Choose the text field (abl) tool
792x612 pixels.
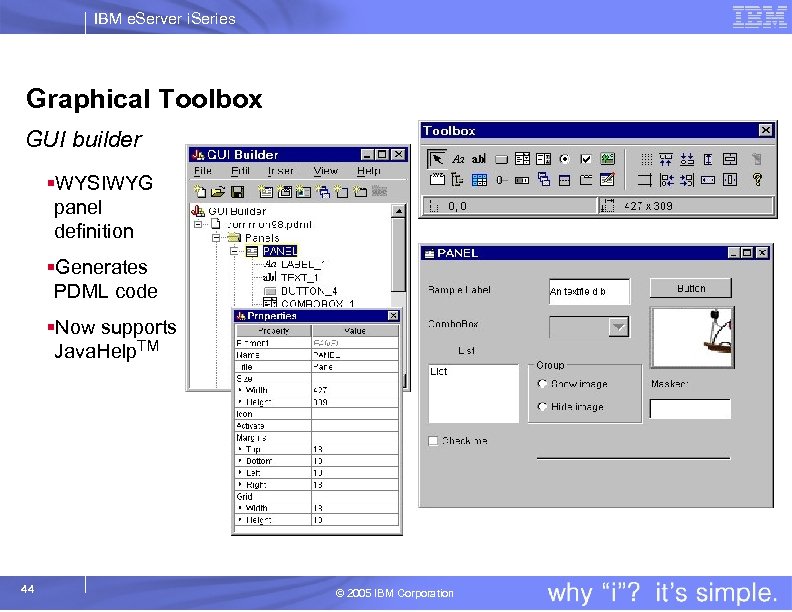point(479,160)
